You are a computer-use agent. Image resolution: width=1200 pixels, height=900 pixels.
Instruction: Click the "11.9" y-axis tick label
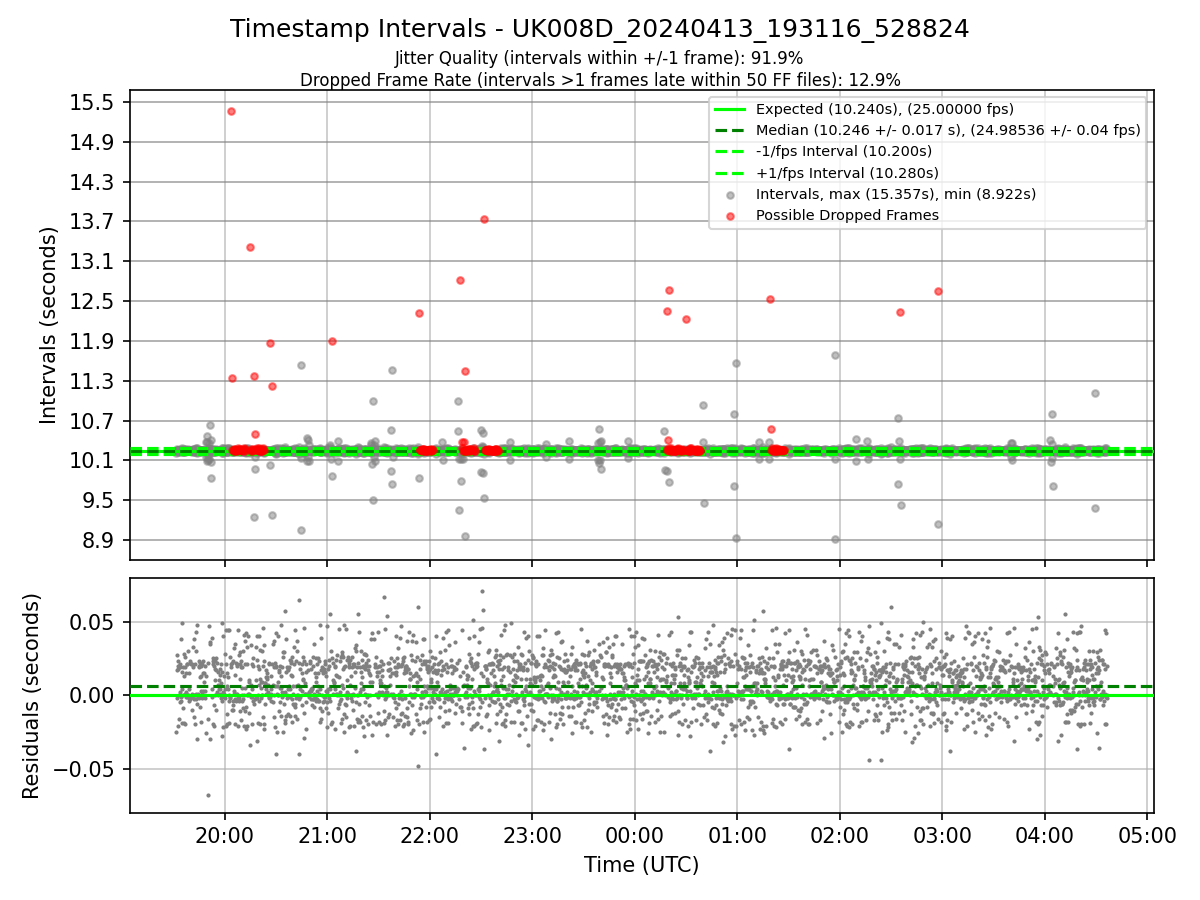93,341
